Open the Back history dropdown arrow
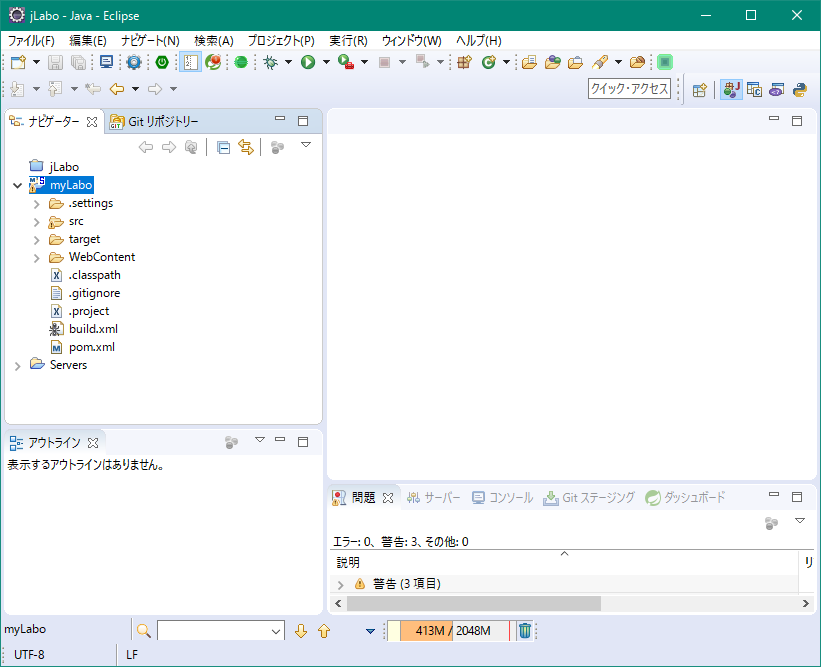Screen dimensions: 821x667 coord(136,89)
